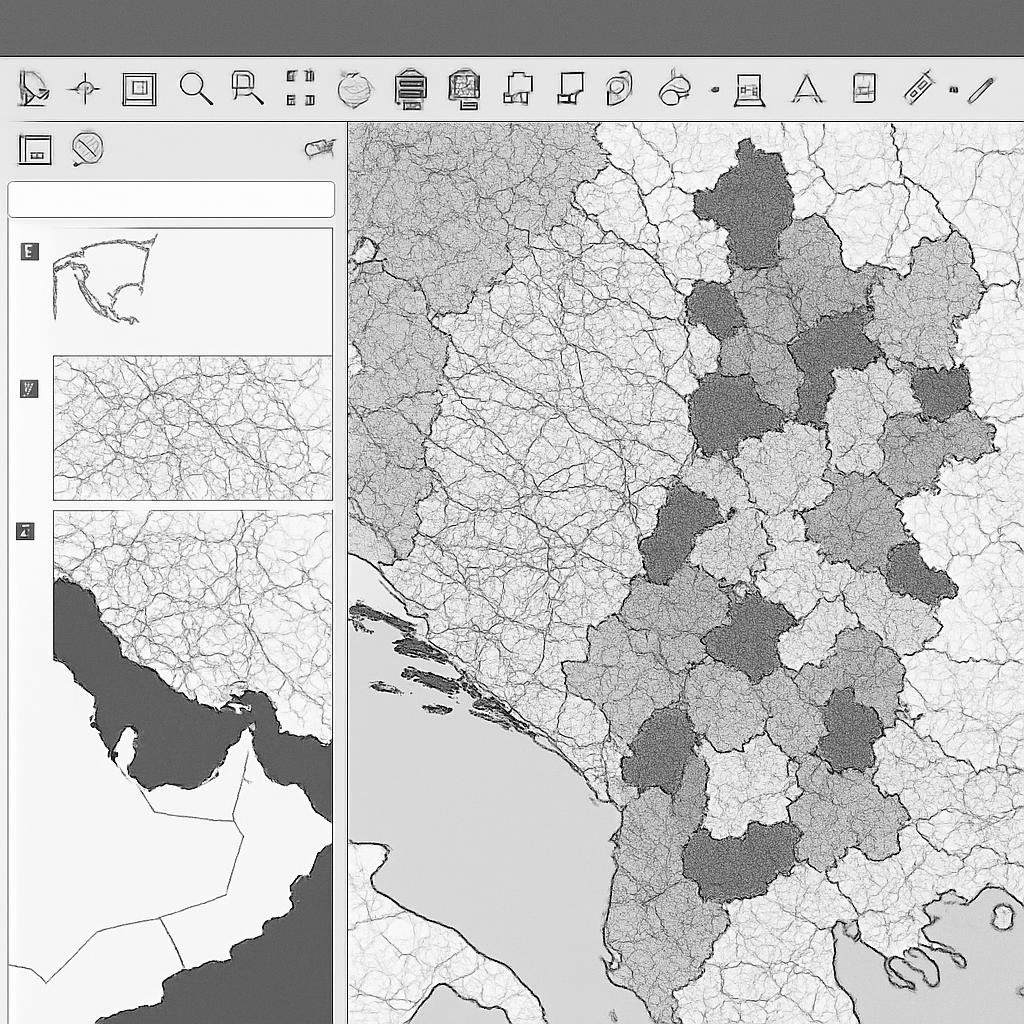The image size is (1024, 1024).
Task: Toggle the dark square beside the coastline layer
Action: click(26, 531)
